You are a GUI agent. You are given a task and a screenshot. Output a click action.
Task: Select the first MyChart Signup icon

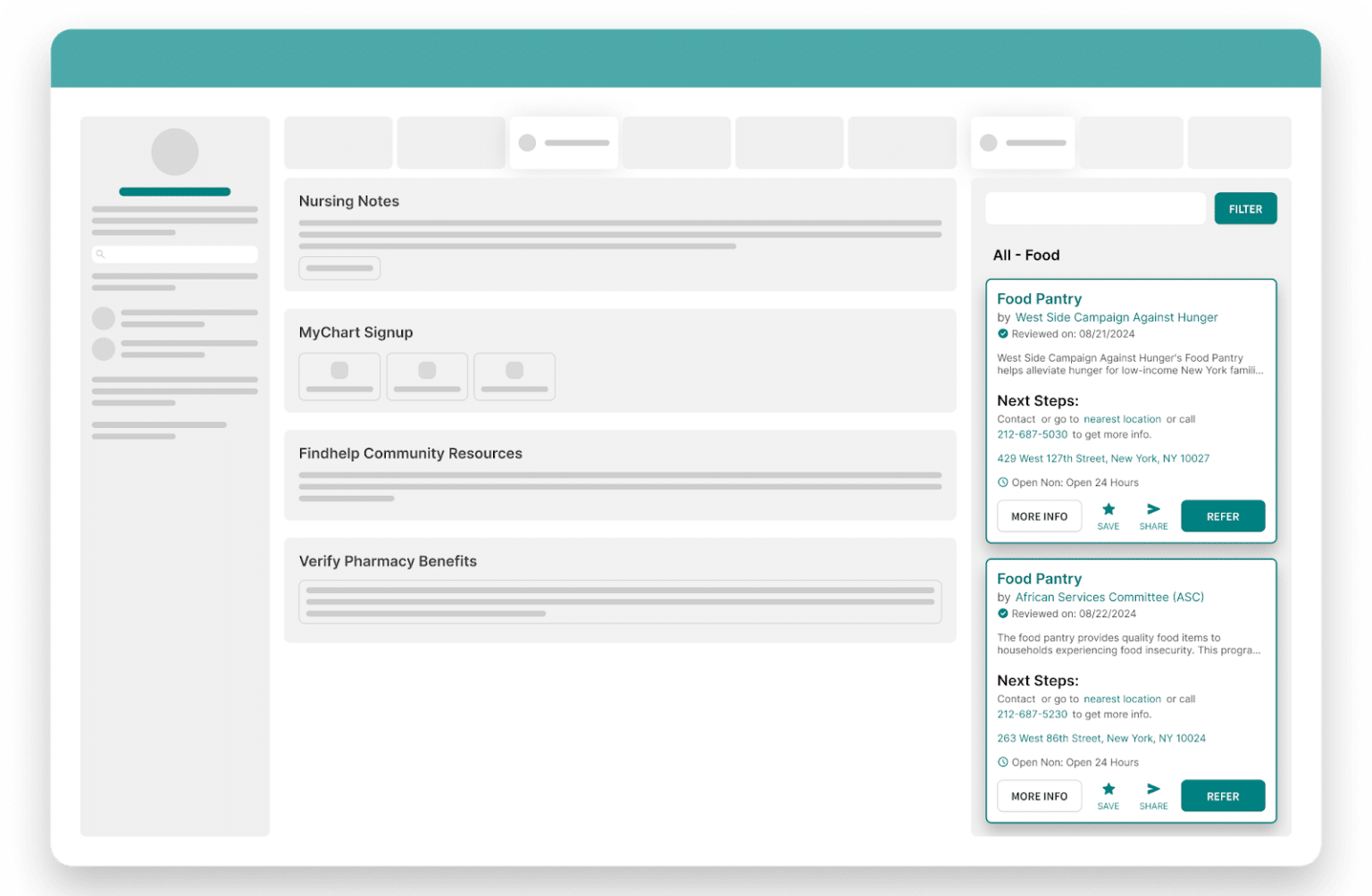pyautogui.click(x=339, y=376)
